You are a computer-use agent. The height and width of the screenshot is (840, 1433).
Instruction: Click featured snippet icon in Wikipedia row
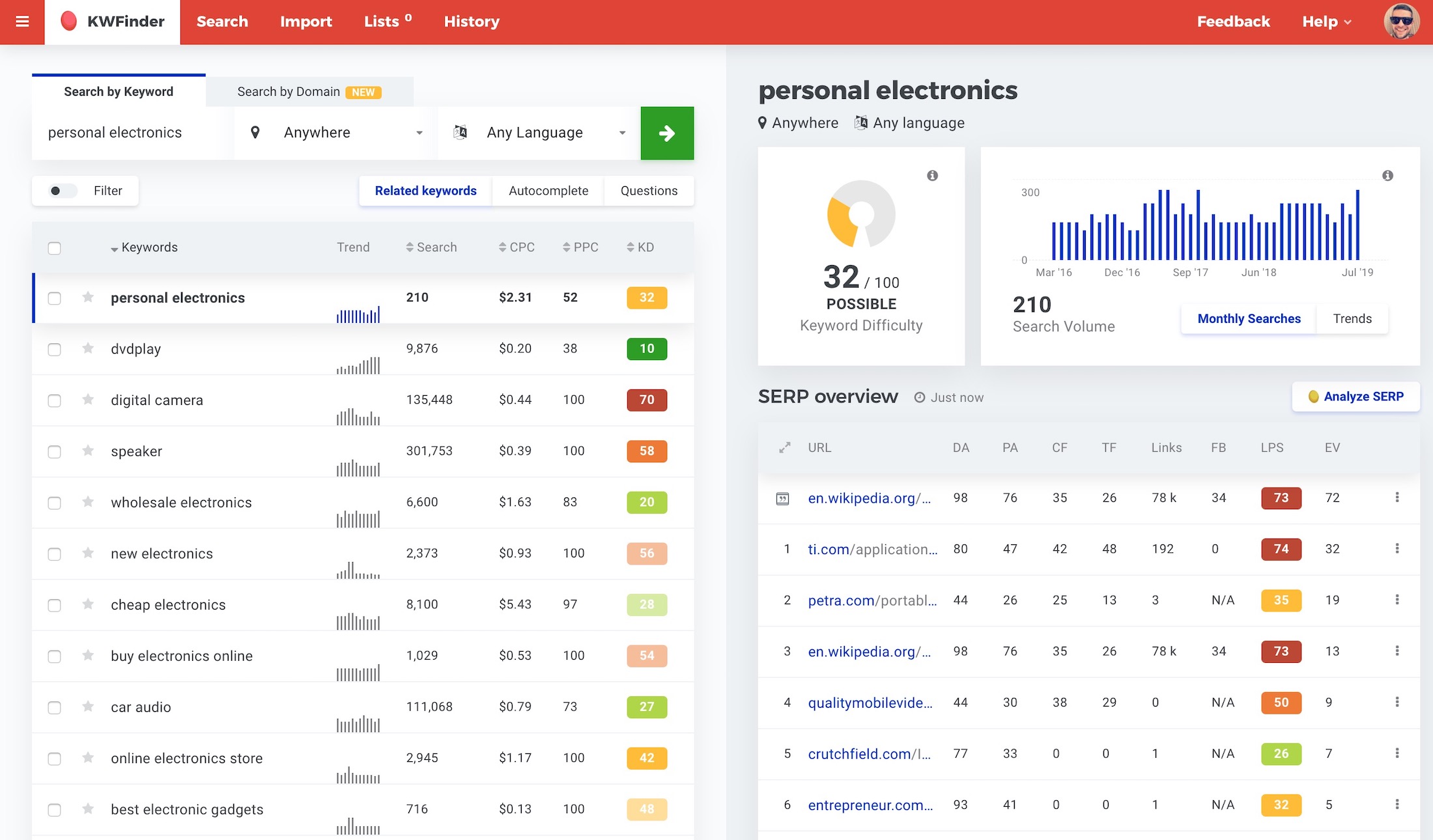tap(783, 499)
